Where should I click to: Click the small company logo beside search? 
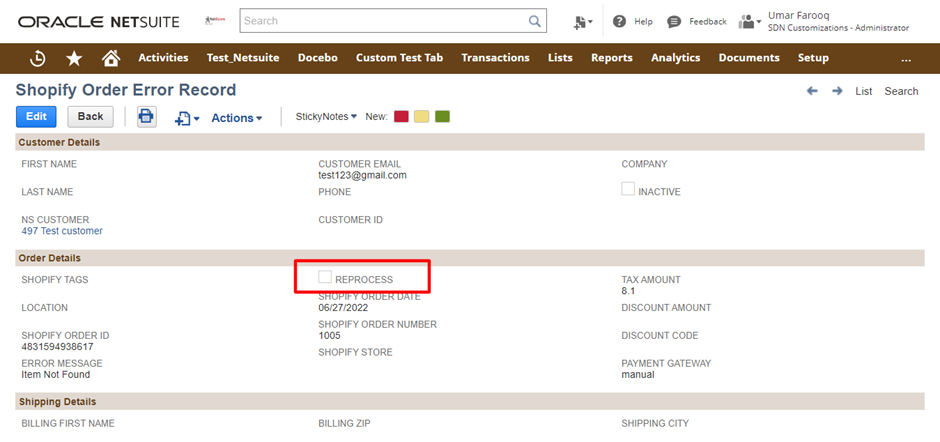pyautogui.click(x=215, y=20)
